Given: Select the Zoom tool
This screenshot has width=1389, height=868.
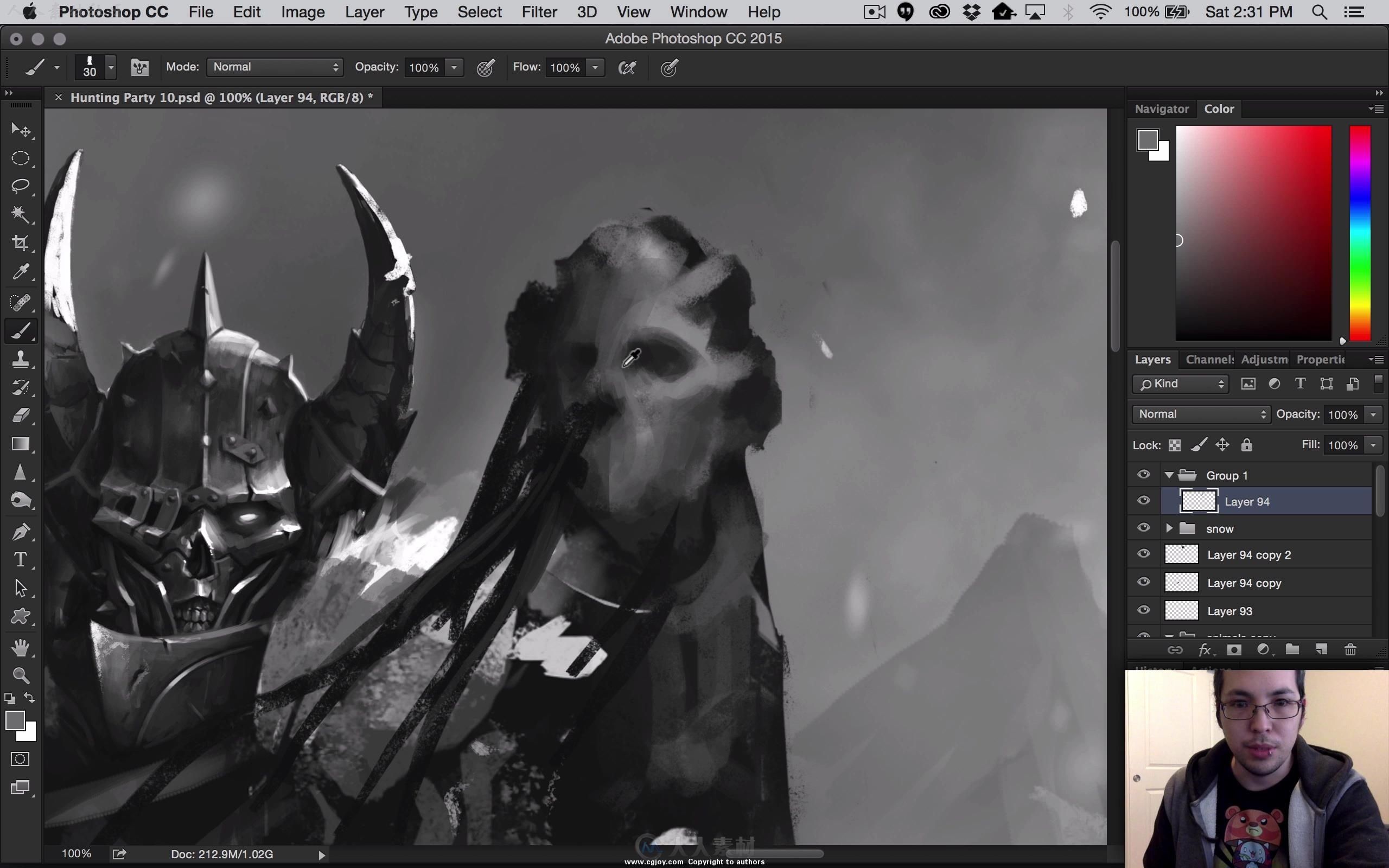Looking at the screenshot, I should 21,676.
